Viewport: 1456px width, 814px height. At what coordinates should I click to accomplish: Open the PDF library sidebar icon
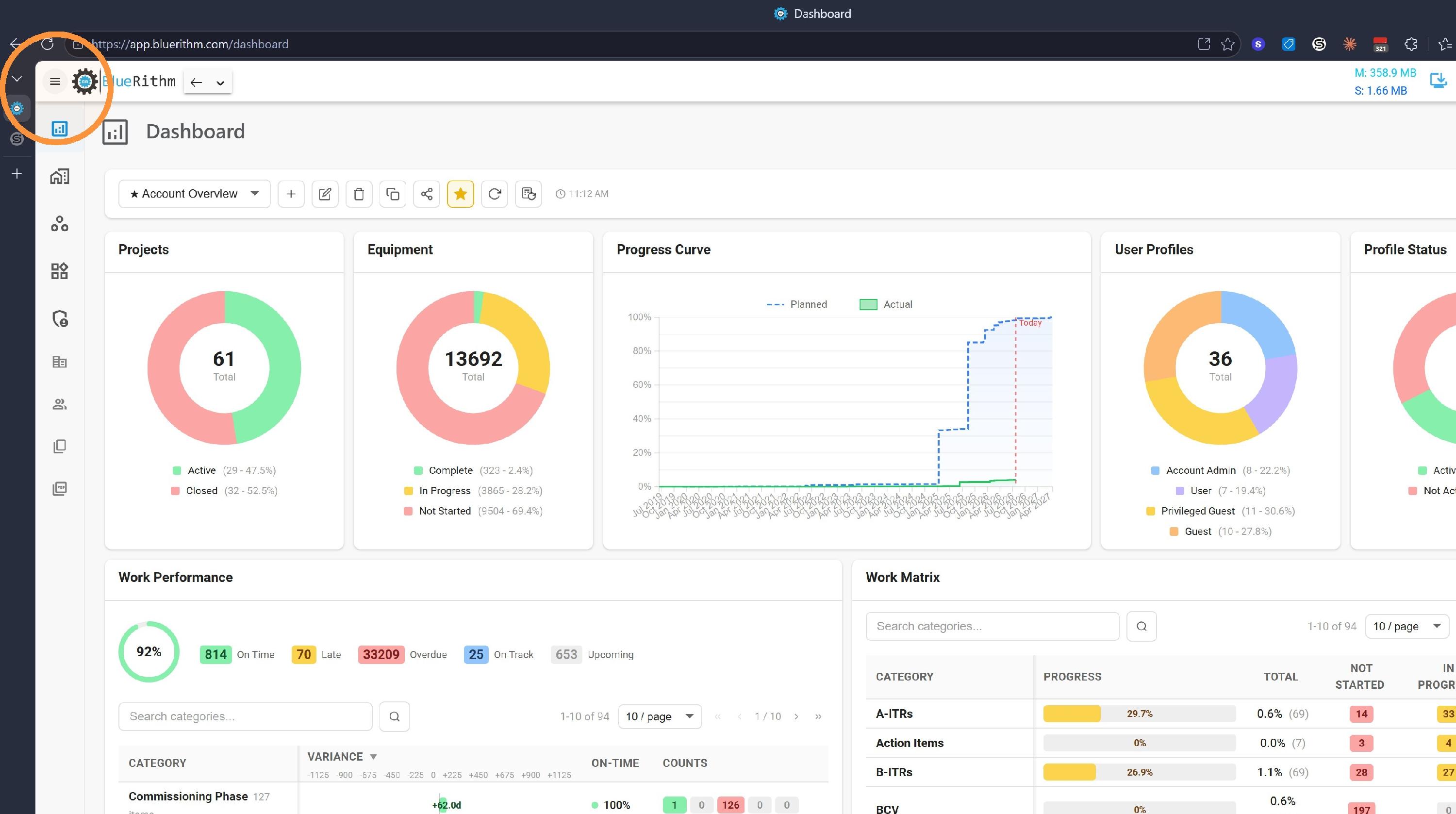(59, 488)
